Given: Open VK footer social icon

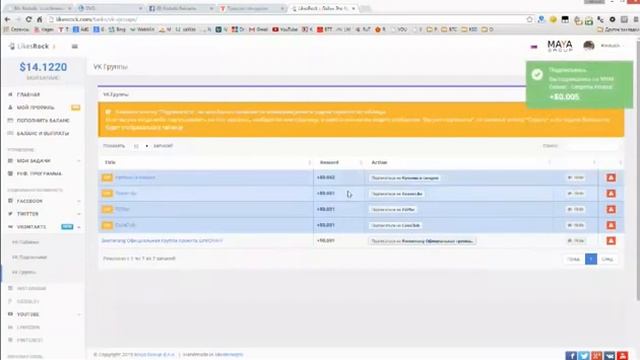Looking at the screenshot, I should 609,356.
